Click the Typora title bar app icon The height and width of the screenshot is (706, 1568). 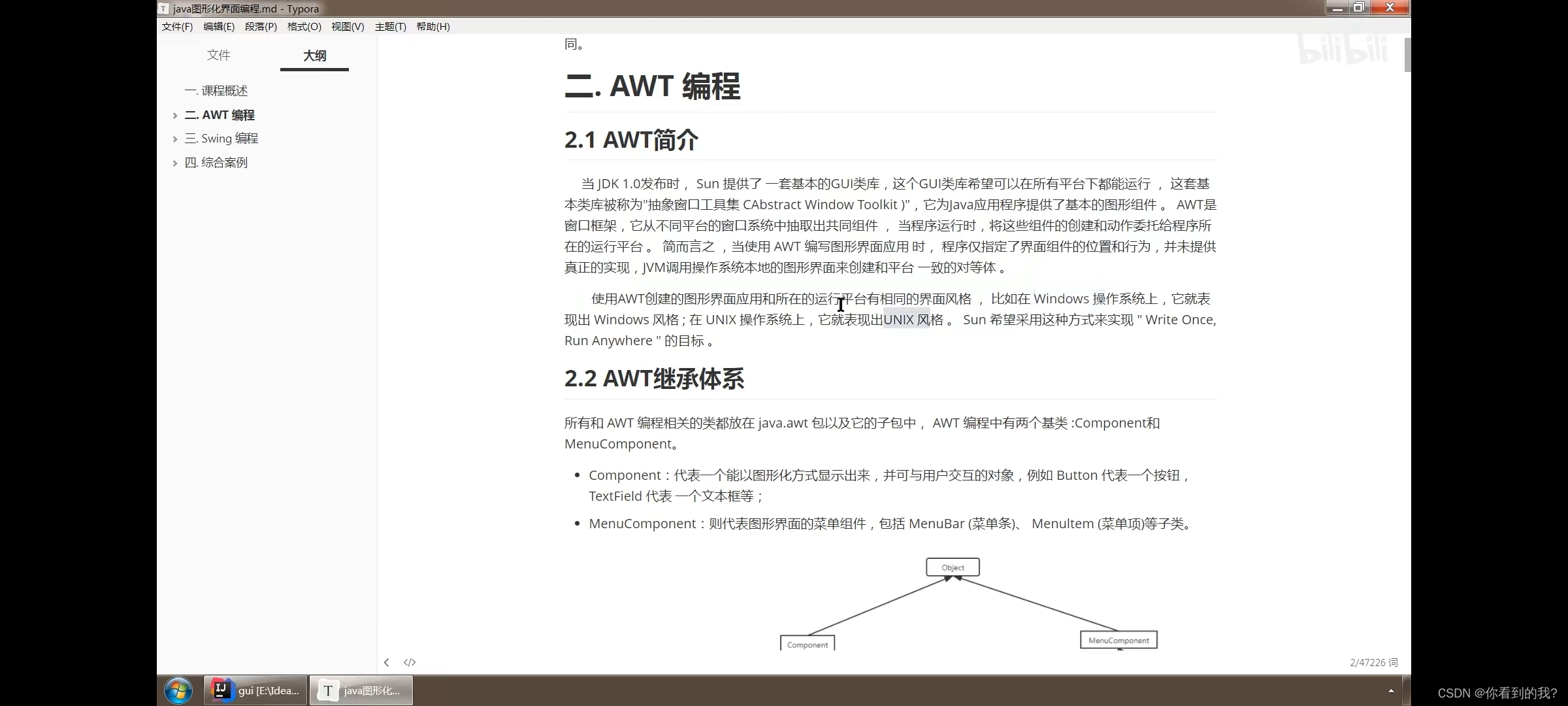(x=163, y=8)
